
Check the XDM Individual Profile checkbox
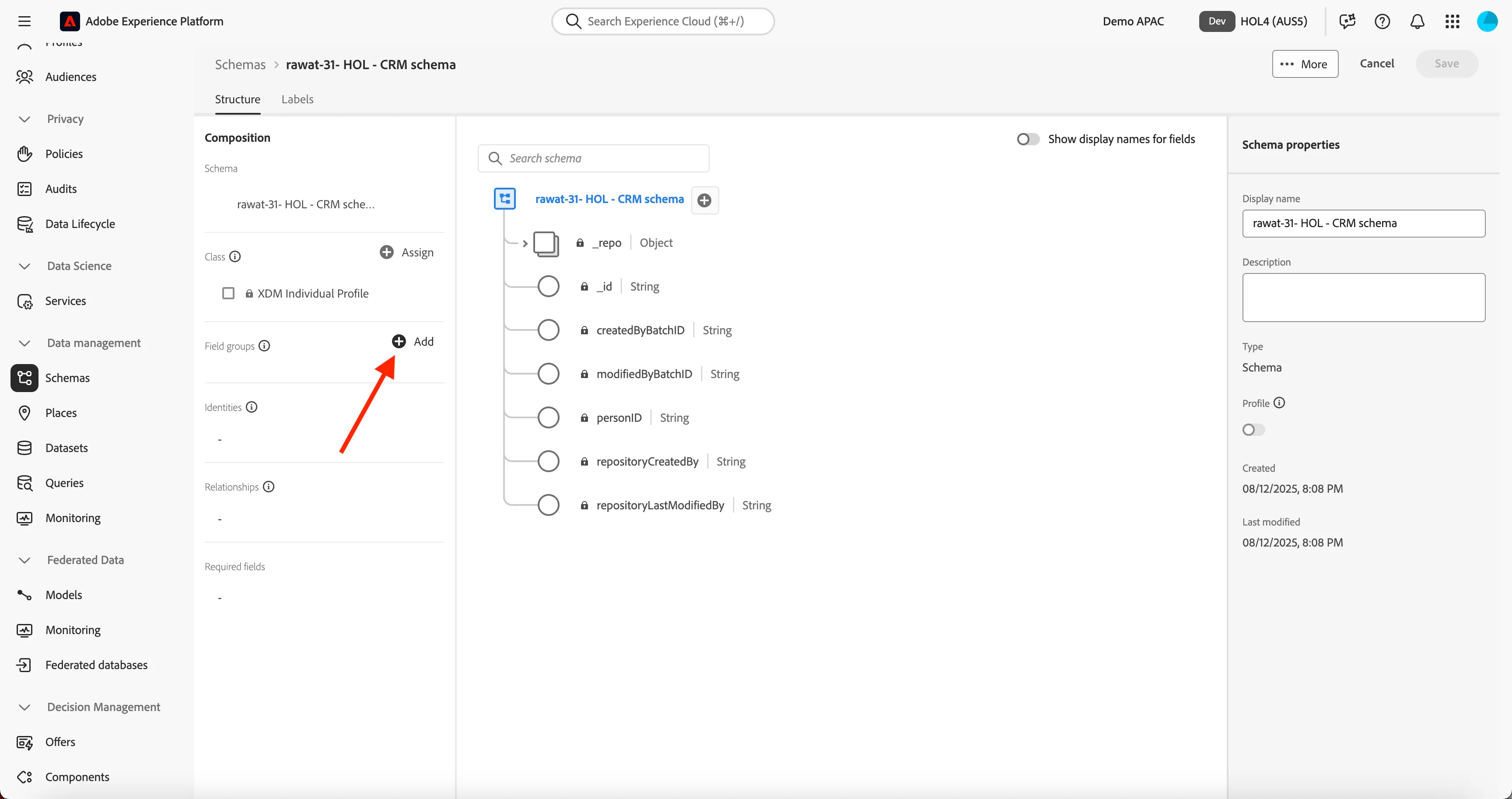[x=228, y=293]
